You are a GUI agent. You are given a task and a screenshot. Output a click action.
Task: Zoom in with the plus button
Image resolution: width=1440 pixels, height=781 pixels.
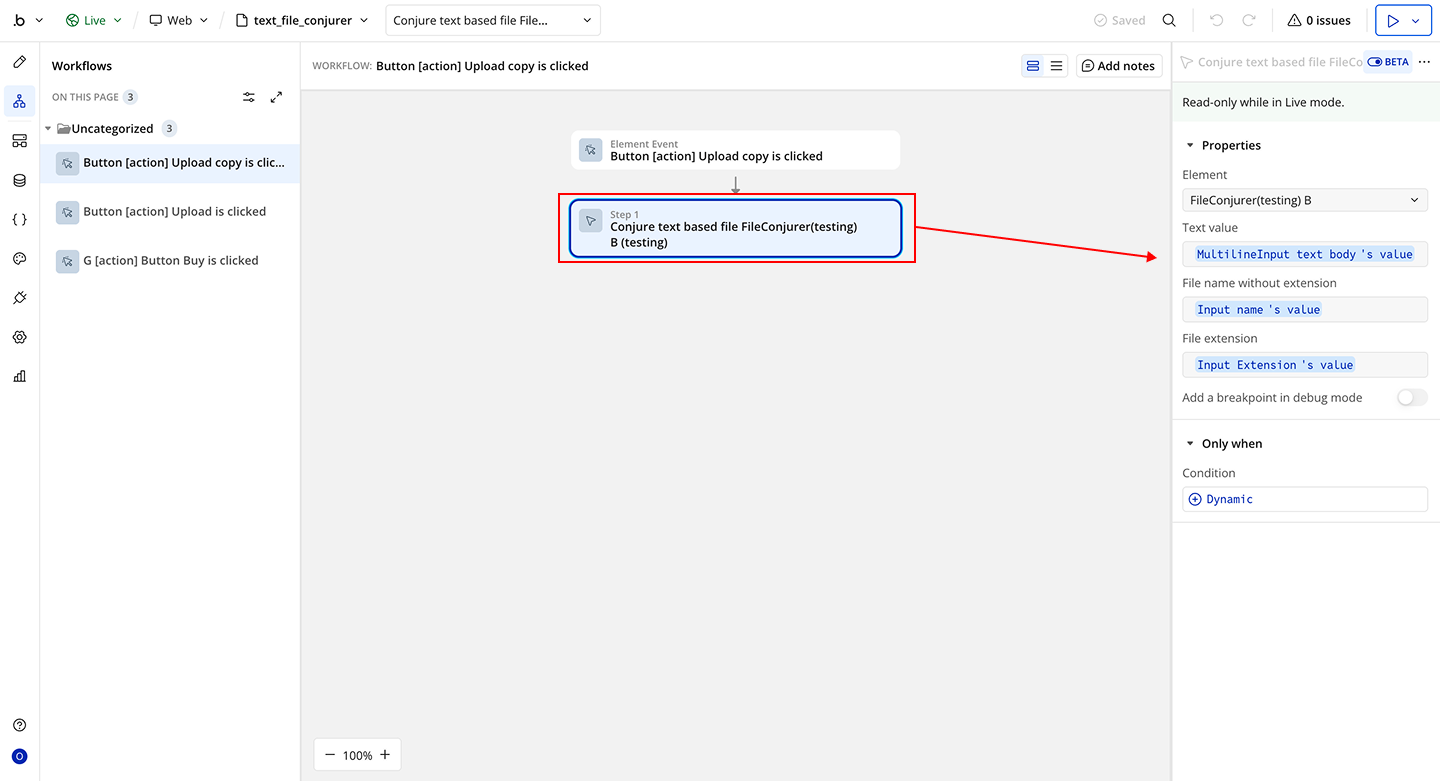(x=384, y=755)
